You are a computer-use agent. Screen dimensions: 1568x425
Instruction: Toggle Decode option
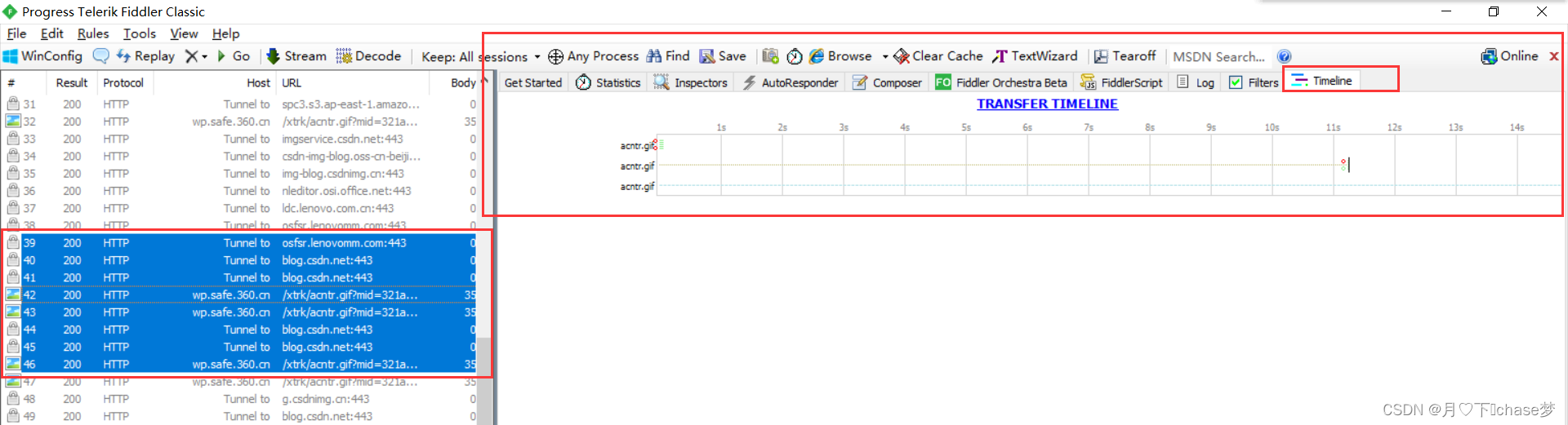tap(368, 56)
